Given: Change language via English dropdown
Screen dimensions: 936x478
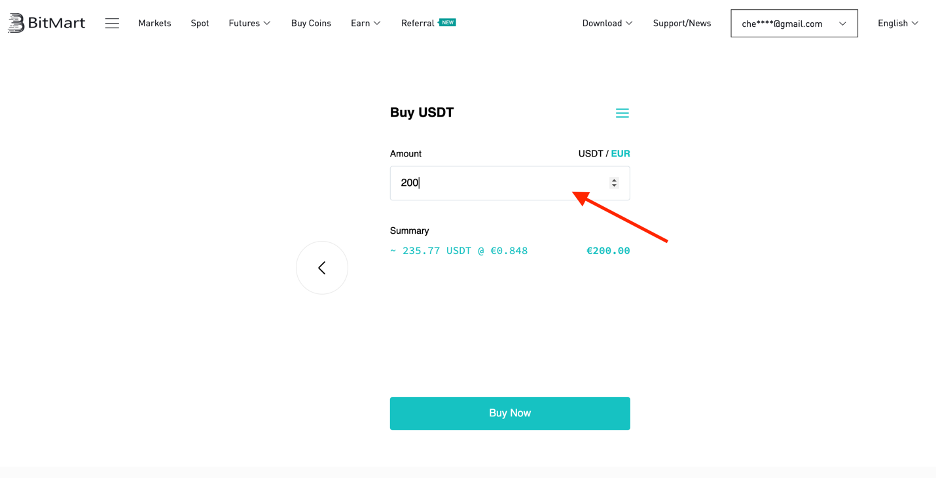Looking at the screenshot, I should (x=898, y=23).
